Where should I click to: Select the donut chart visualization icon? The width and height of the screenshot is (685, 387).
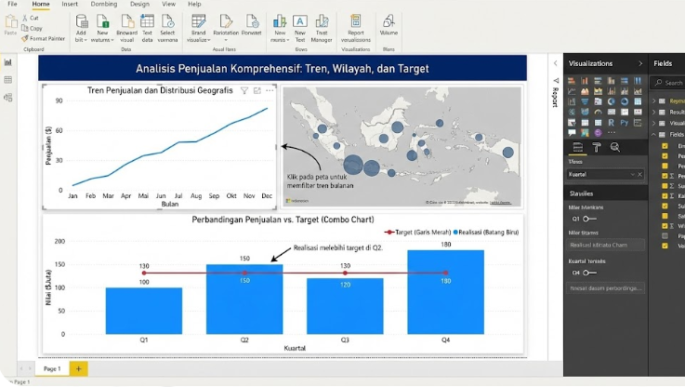point(625,101)
